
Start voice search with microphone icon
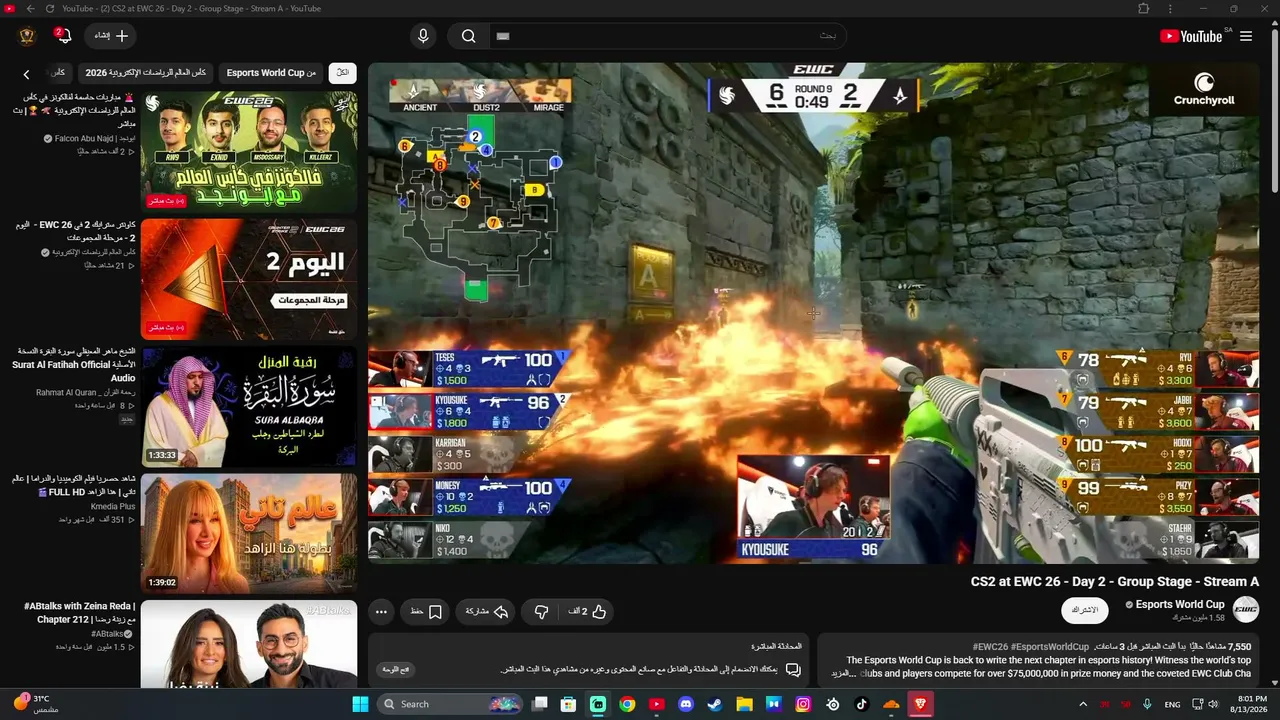423,36
